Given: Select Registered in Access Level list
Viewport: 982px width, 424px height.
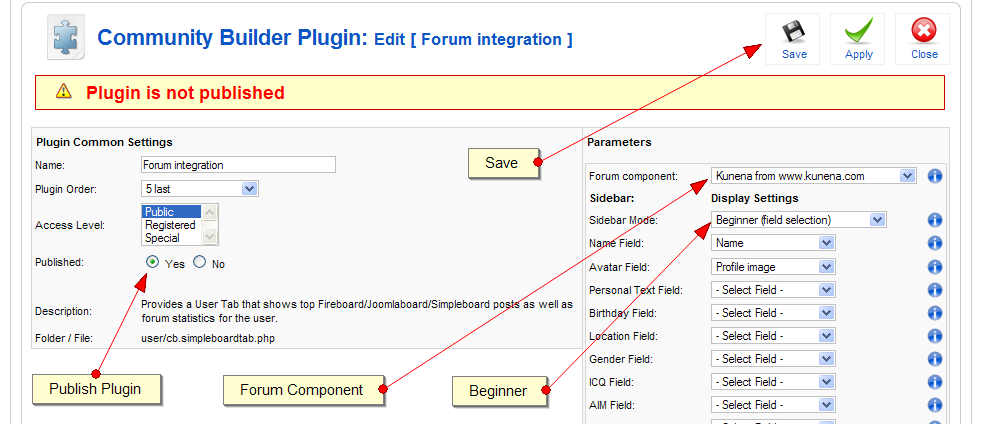Looking at the screenshot, I should [x=170, y=225].
